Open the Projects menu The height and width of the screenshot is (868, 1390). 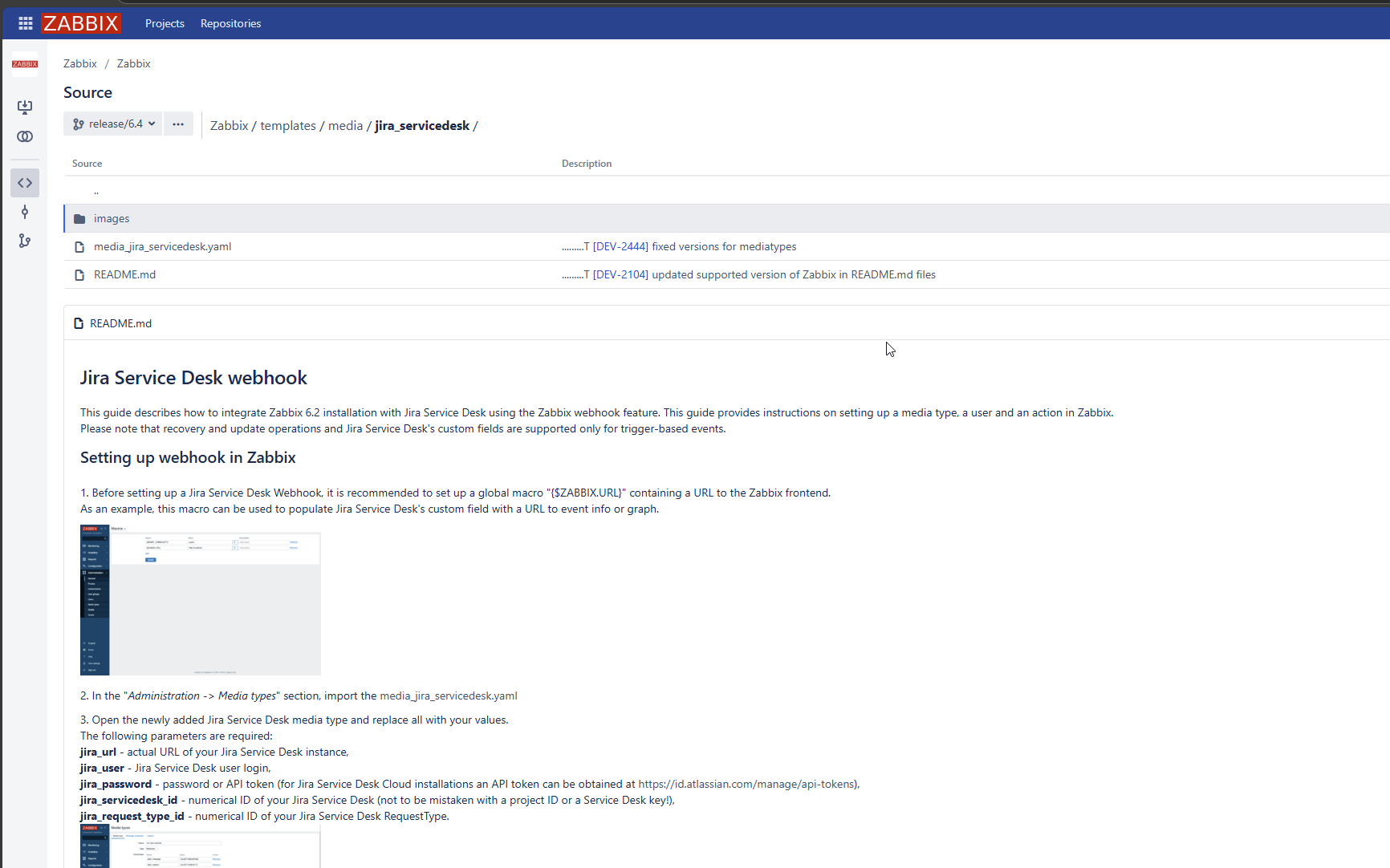tap(165, 23)
